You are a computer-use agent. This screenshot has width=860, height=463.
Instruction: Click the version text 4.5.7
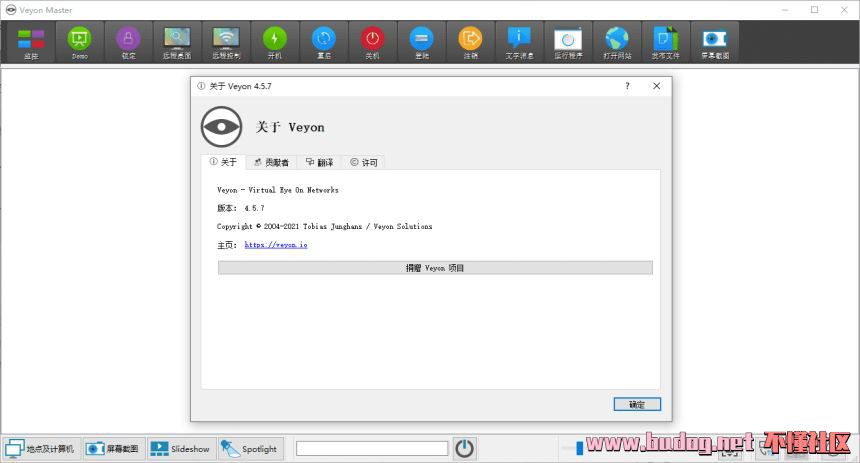tap(254, 208)
